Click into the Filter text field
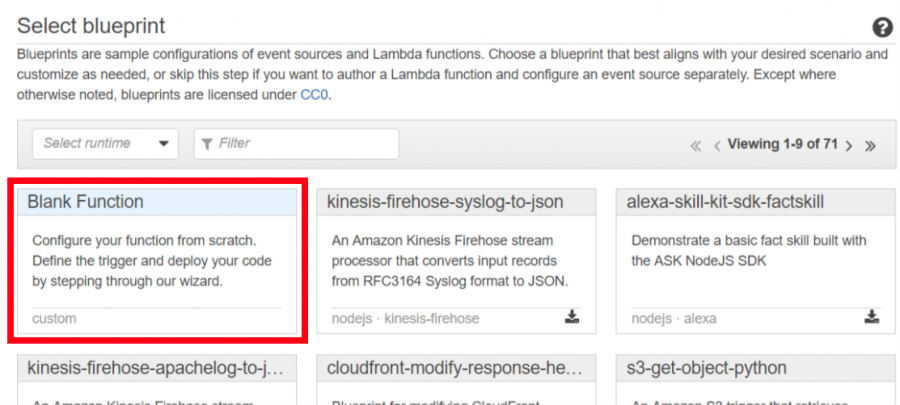The image size is (900, 405). pyautogui.click(x=296, y=143)
